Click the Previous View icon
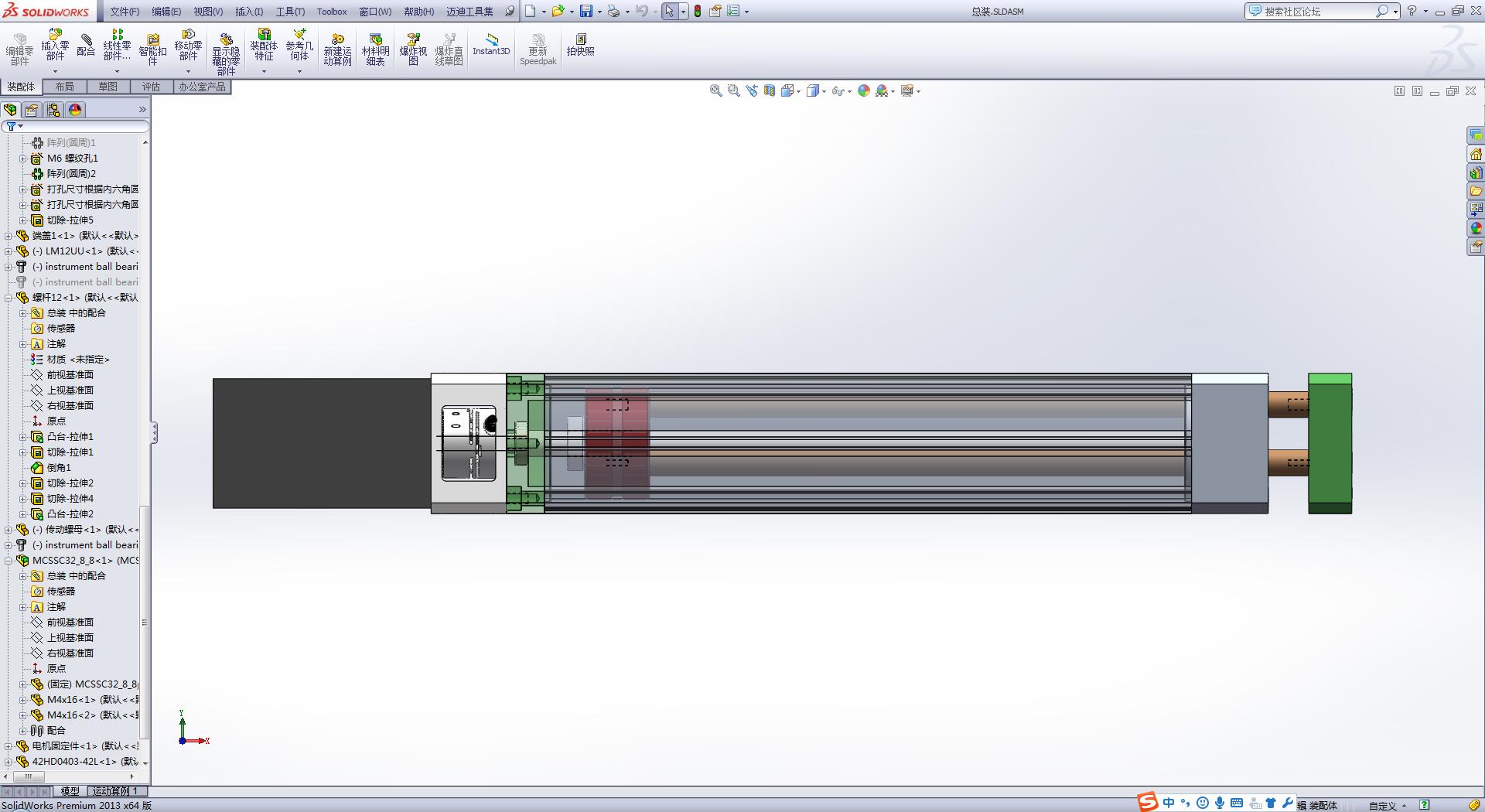Image resolution: width=1485 pixels, height=812 pixels. pos(752,90)
